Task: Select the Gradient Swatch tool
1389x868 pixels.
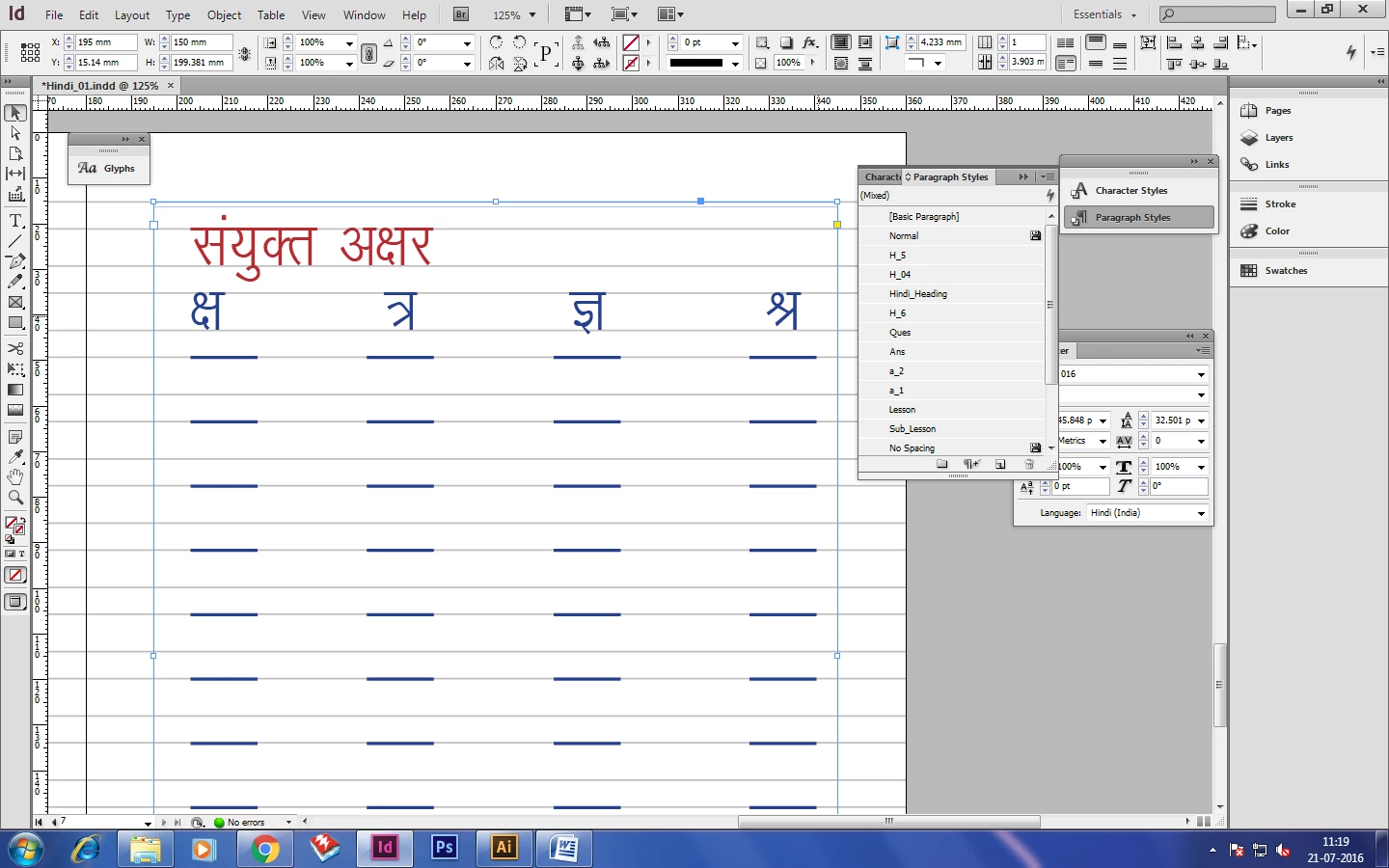Action: point(15,390)
